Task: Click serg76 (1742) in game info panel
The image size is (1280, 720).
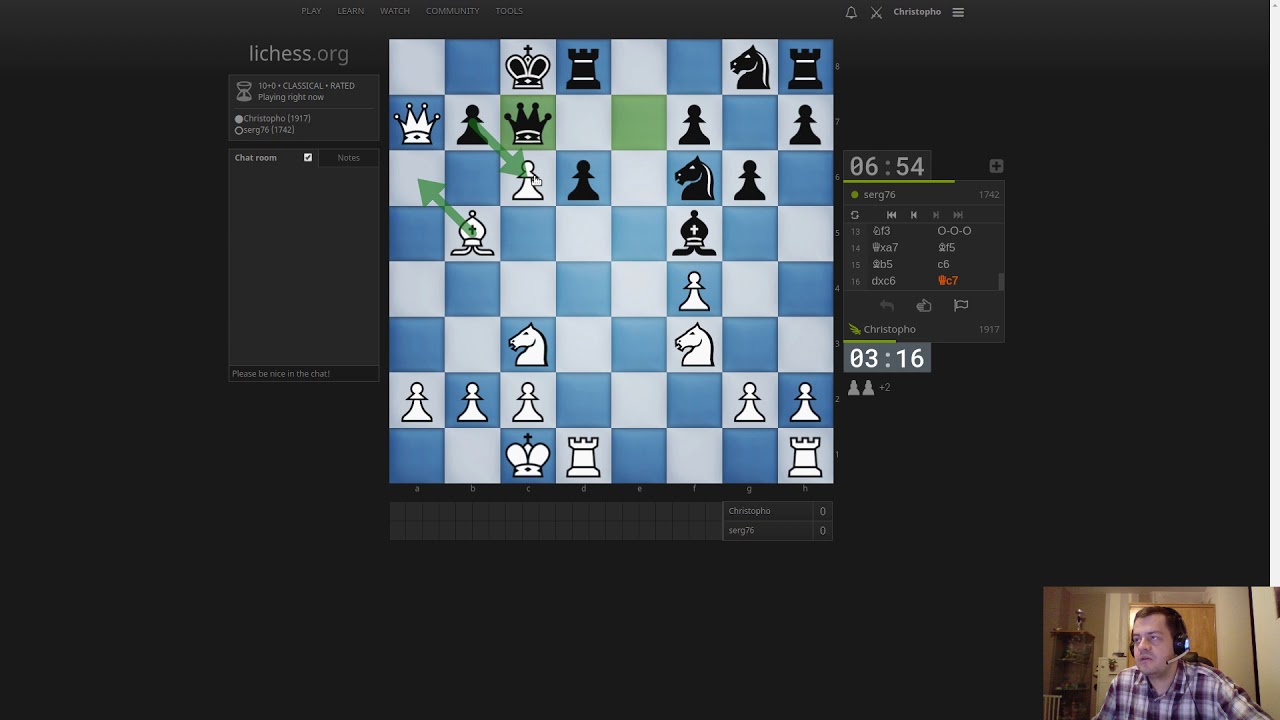Action: click(269, 130)
